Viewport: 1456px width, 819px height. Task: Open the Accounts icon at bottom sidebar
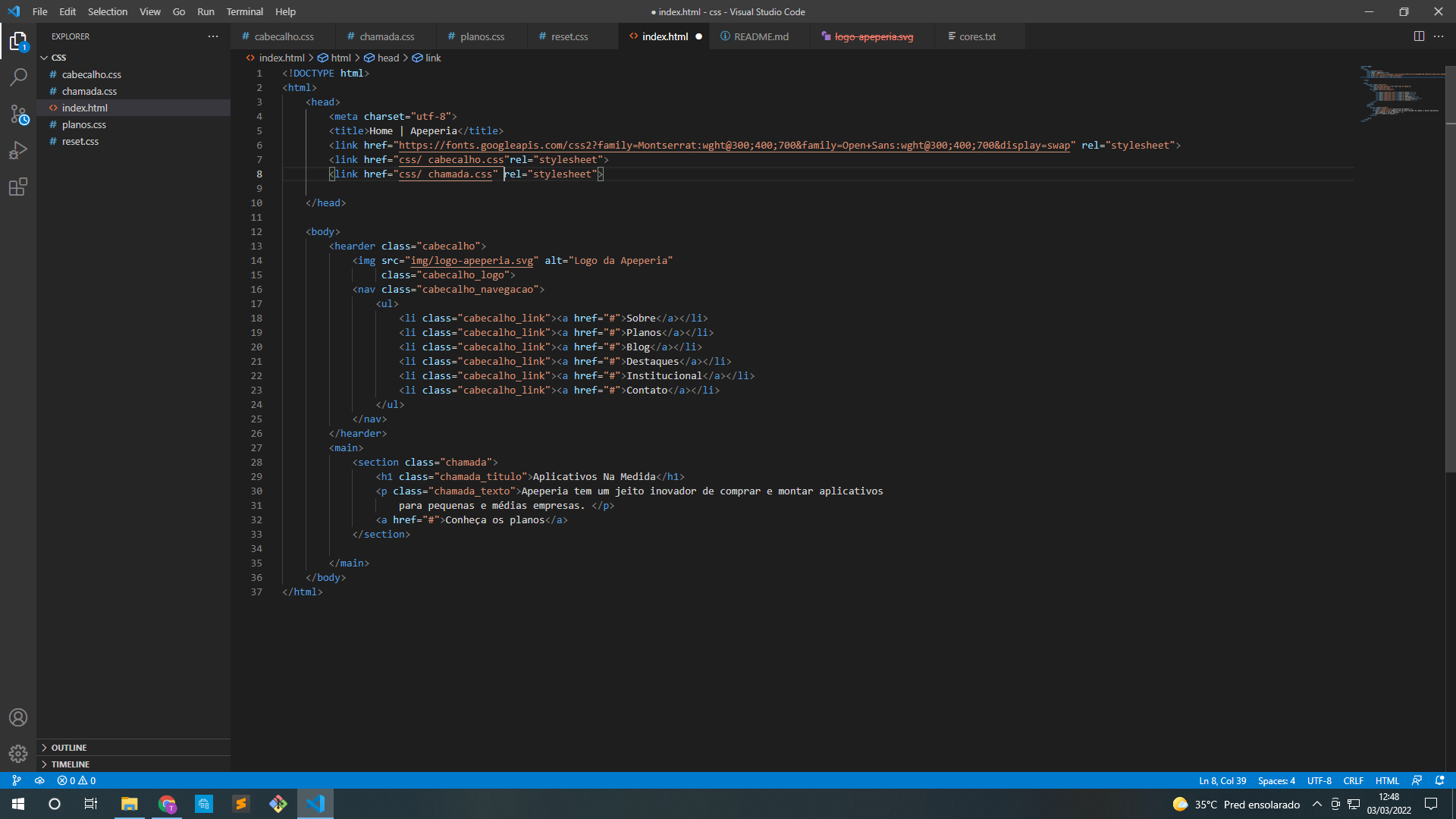18,718
